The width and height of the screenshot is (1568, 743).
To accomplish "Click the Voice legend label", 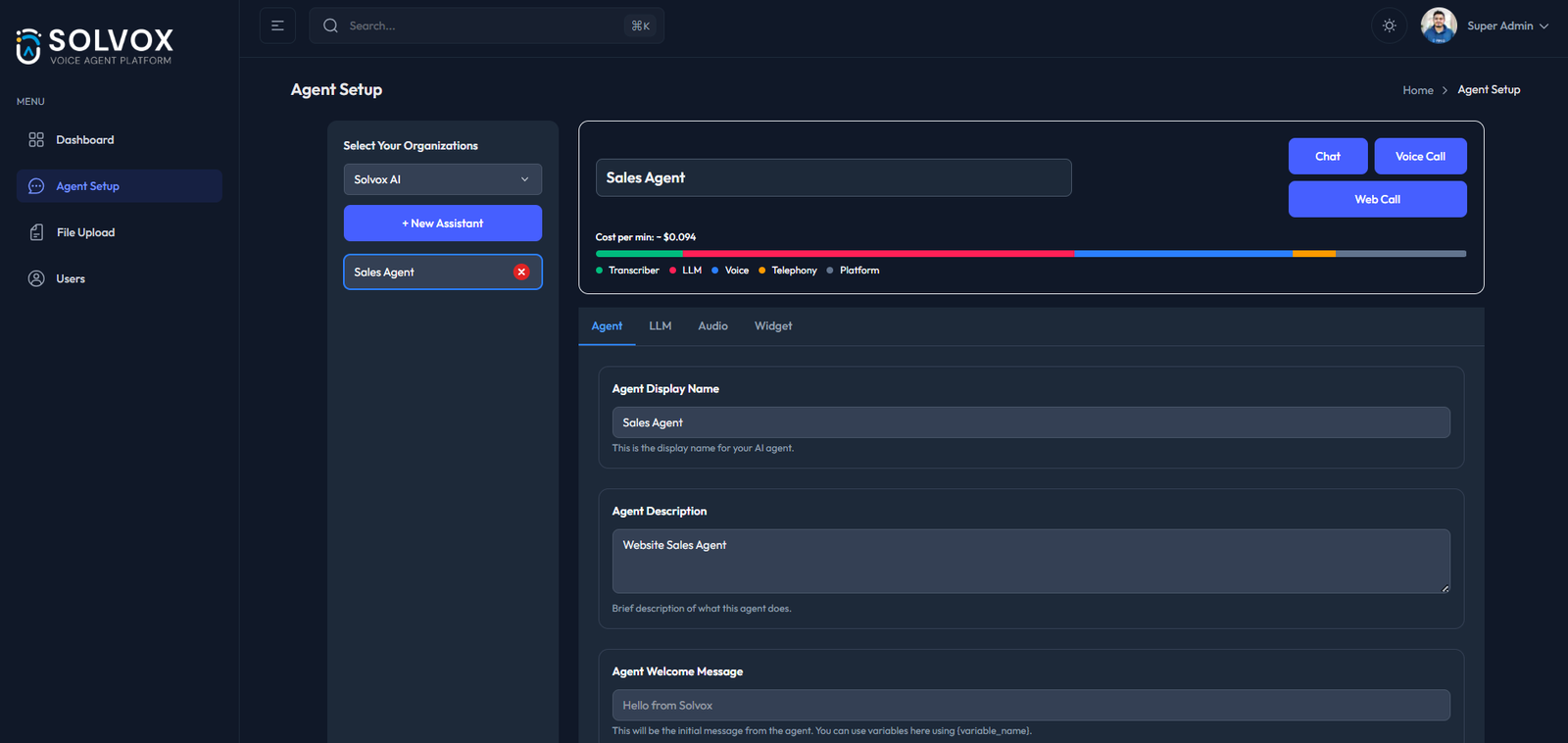I will pos(737,271).
